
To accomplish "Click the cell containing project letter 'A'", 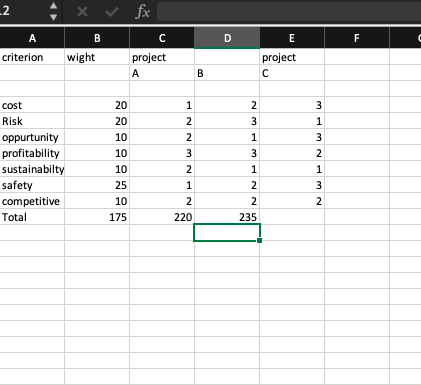I will [x=162, y=73].
